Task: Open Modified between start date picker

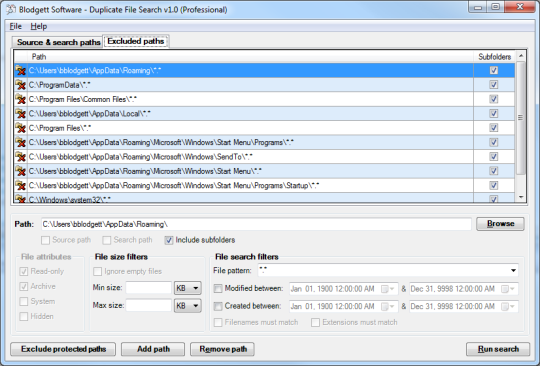Action: pos(388,289)
